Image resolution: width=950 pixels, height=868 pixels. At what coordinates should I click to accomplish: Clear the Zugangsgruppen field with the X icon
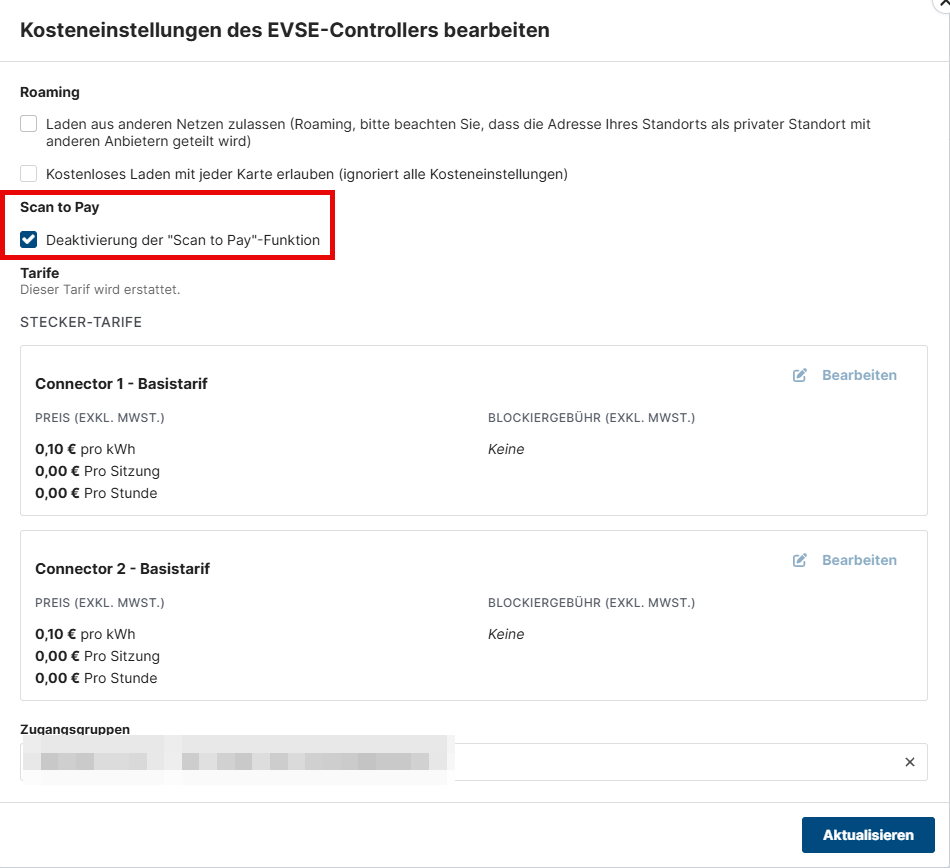pyautogui.click(x=910, y=762)
